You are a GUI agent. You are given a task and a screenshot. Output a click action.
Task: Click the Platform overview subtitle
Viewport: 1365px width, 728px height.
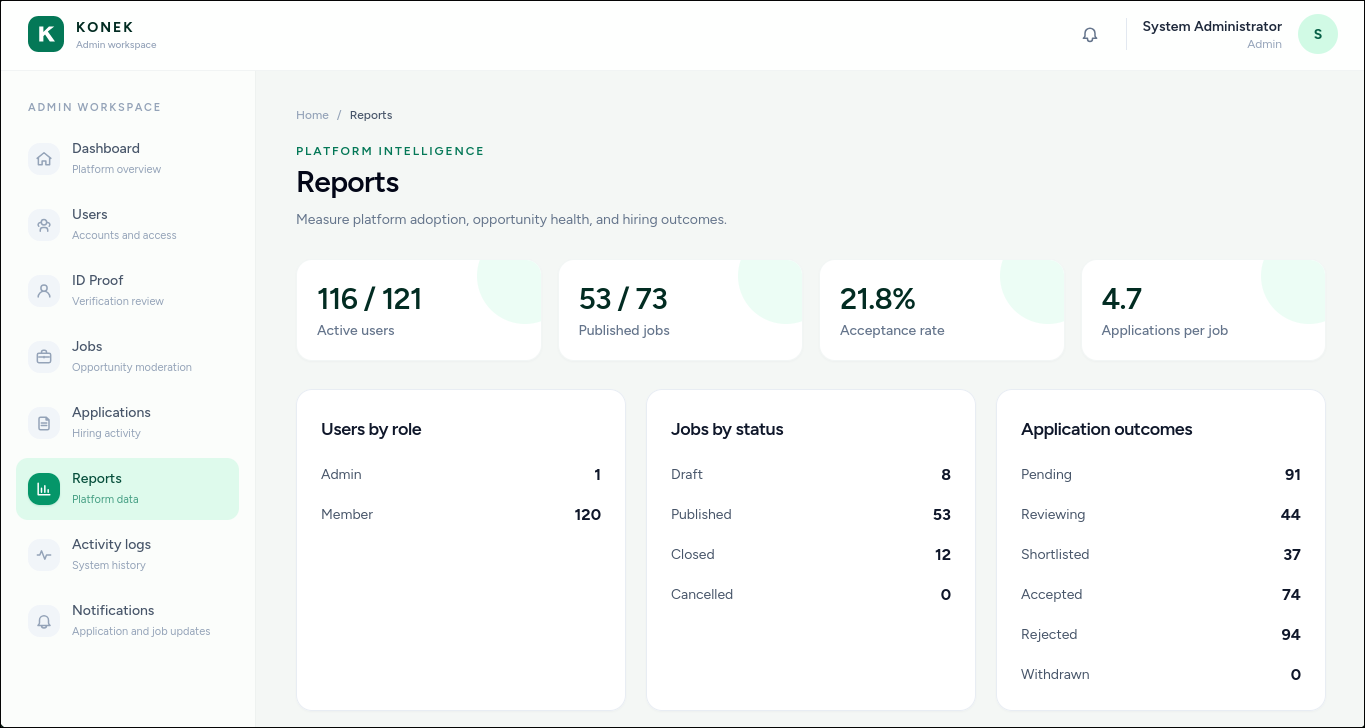click(x=116, y=169)
